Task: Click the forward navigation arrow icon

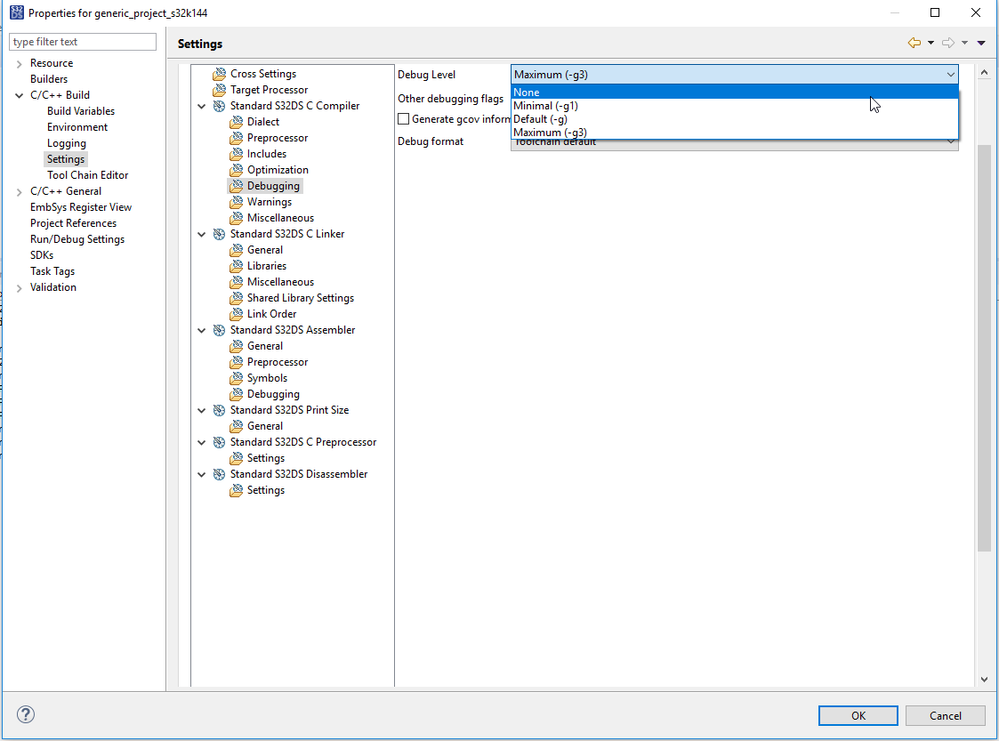Action: [x=948, y=43]
